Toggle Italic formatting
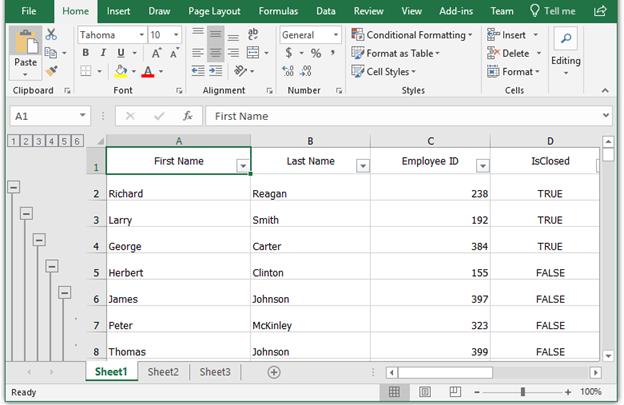The image size is (624, 405). (103, 53)
